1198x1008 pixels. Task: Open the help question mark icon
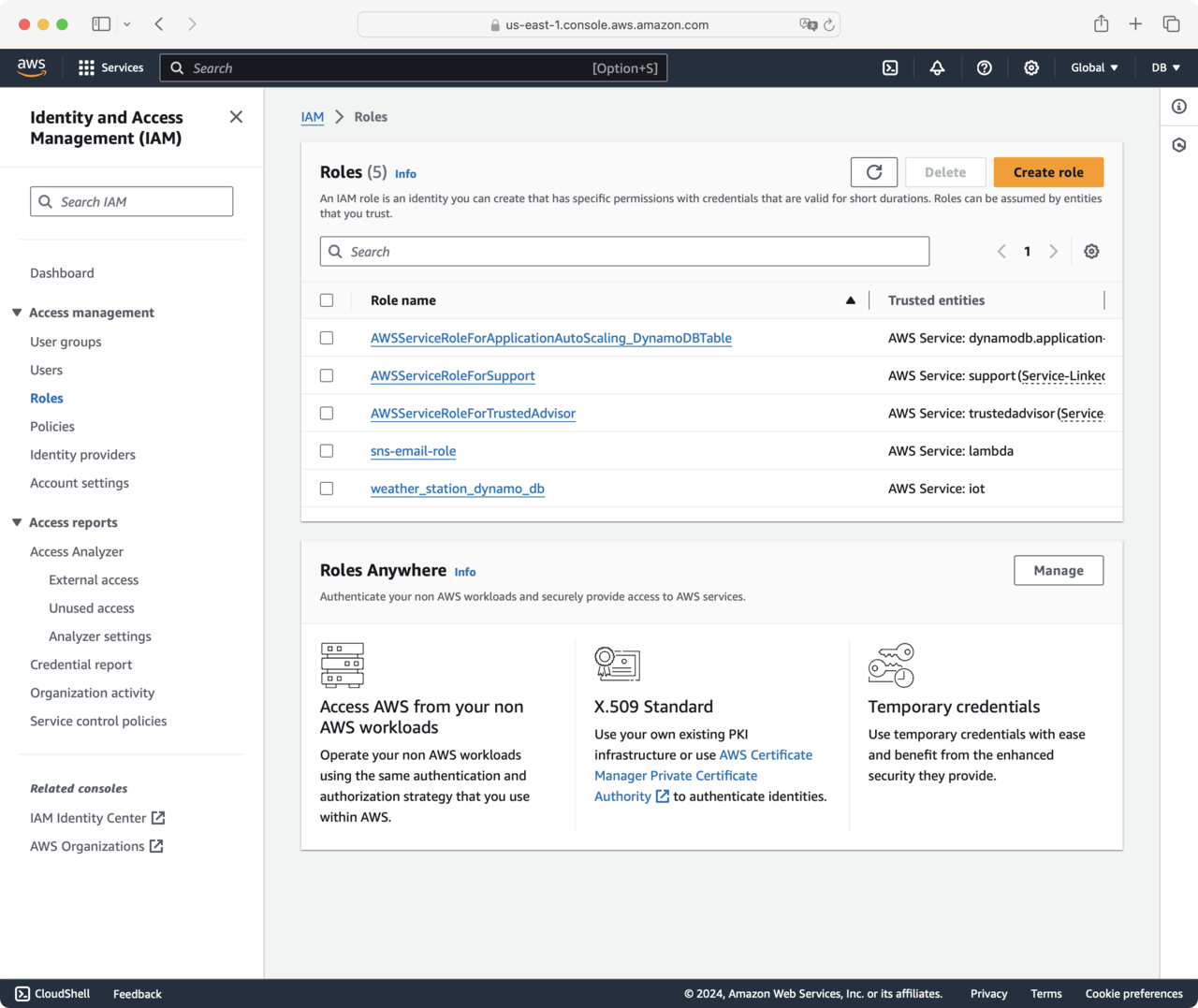(984, 67)
